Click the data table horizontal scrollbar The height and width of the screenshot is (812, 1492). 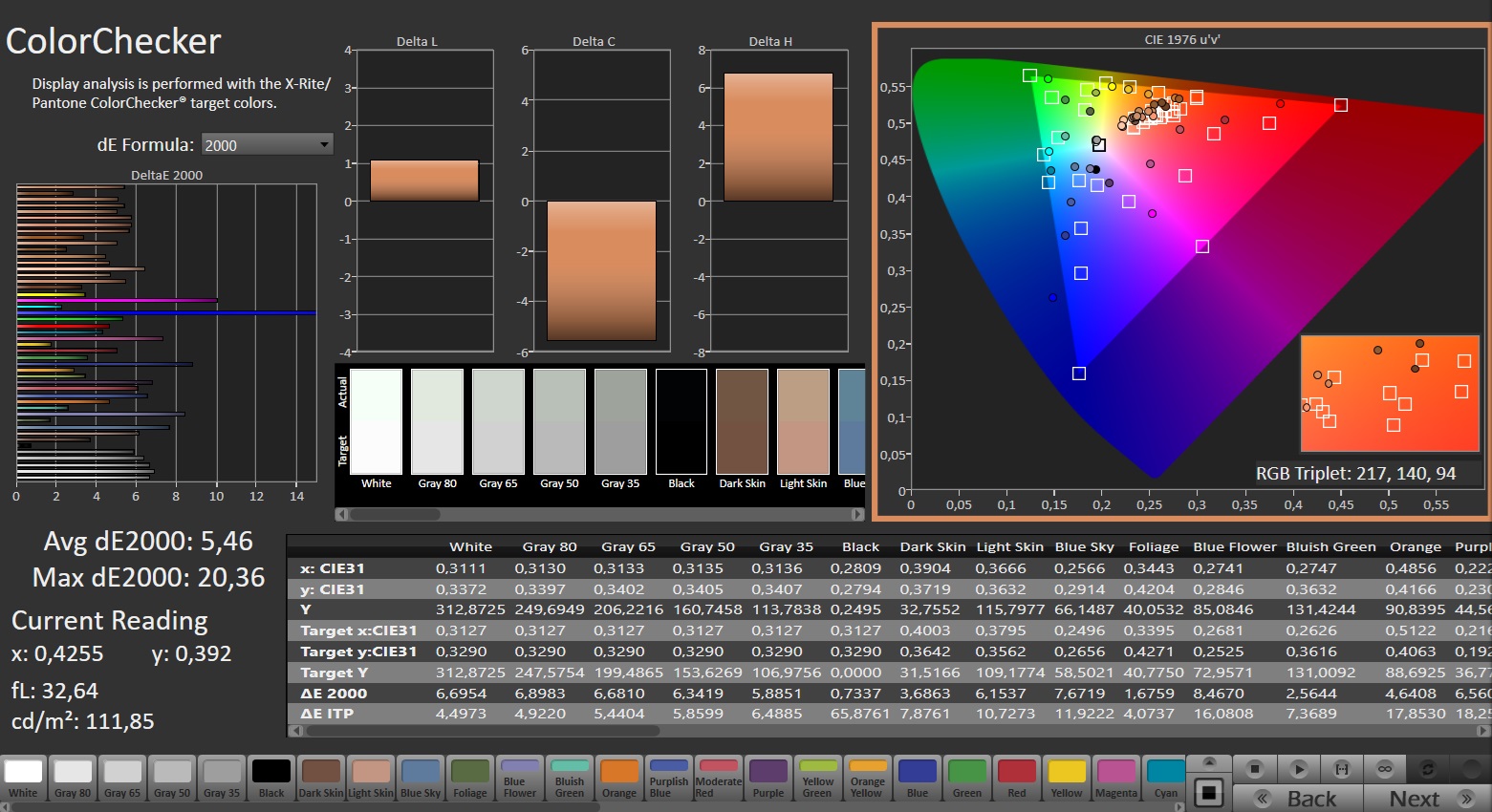coord(483,731)
